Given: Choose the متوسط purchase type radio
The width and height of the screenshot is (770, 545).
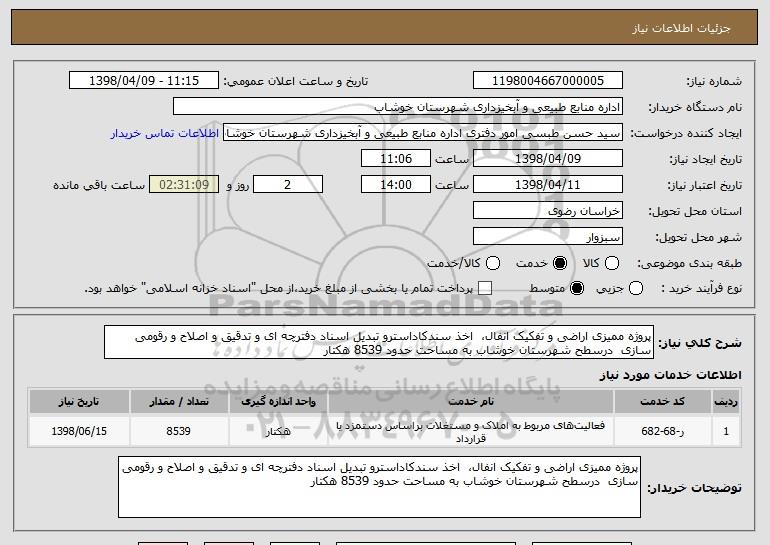Looking at the screenshot, I should pyautogui.click(x=577, y=288).
